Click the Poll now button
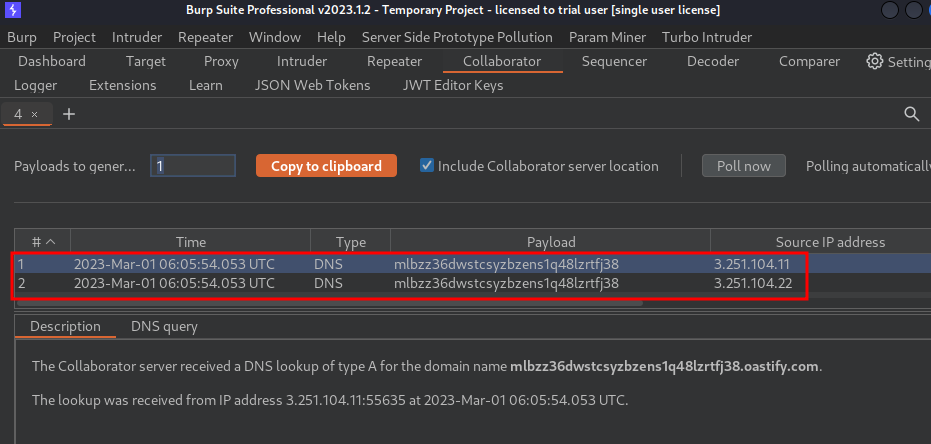This screenshot has height=444, width=931. [x=743, y=166]
